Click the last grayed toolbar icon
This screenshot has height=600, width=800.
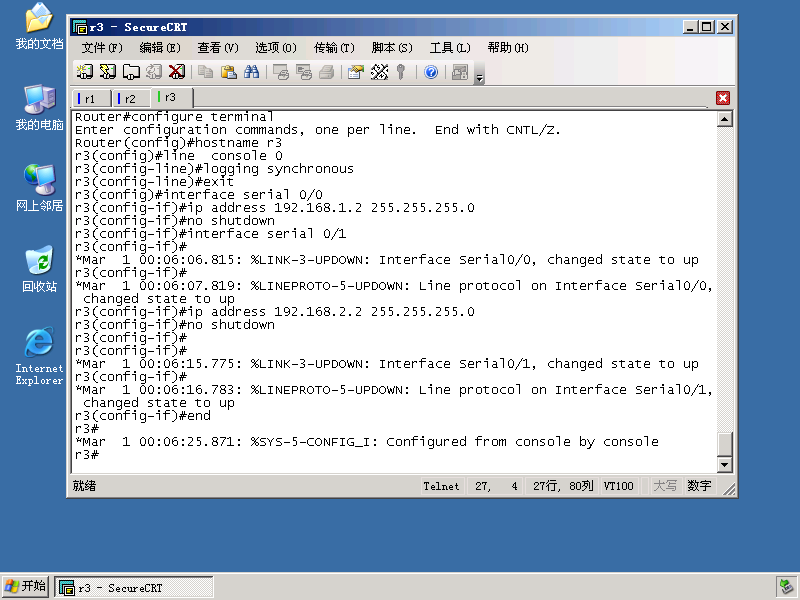click(460, 72)
